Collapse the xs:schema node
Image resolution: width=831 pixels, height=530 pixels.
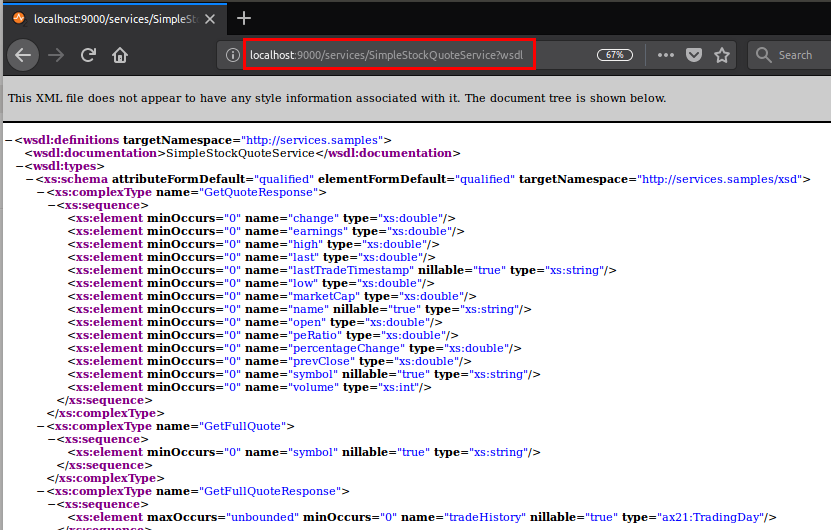click(x=27, y=179)
